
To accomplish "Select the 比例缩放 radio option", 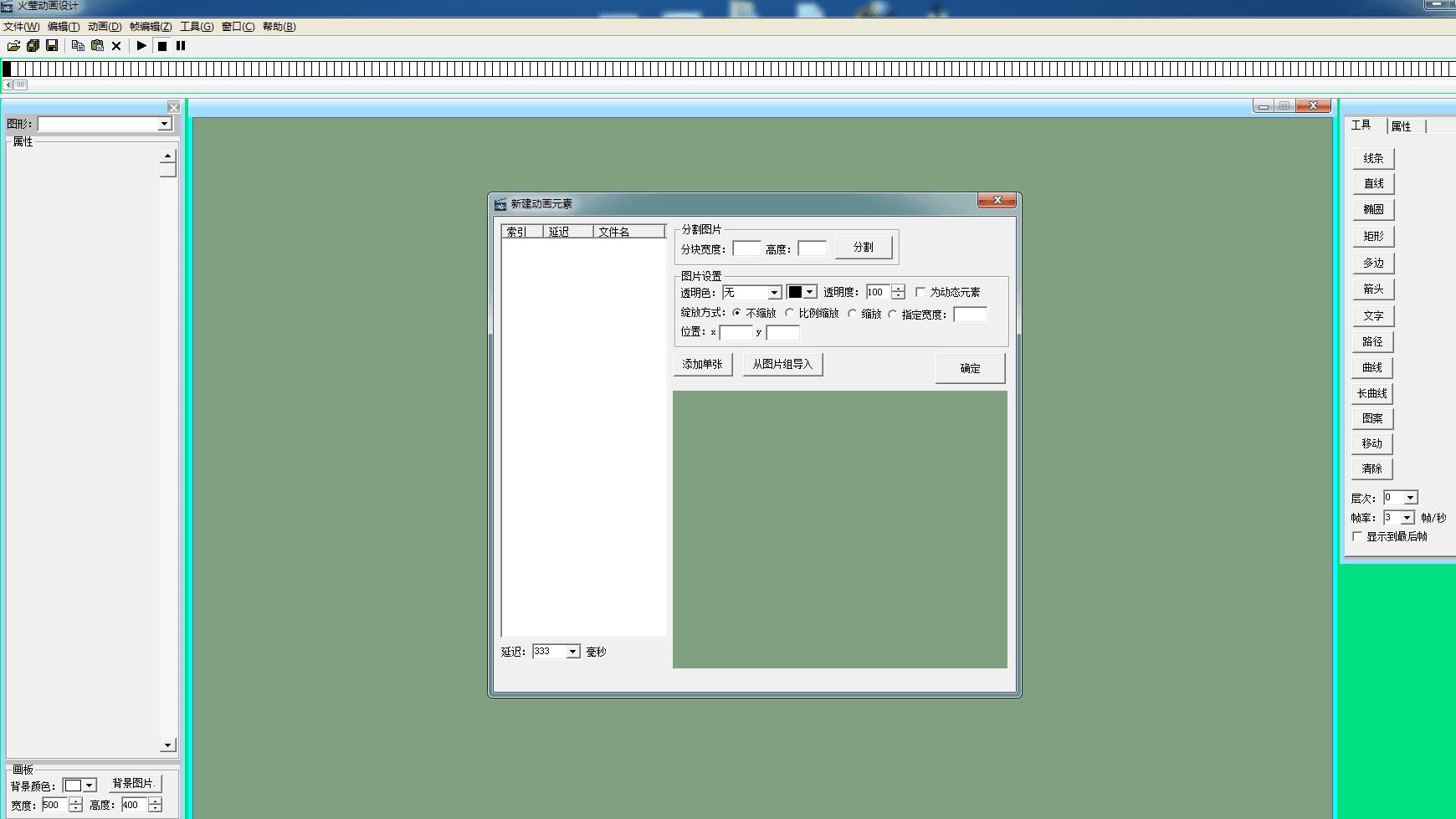I will coord(789,313).
